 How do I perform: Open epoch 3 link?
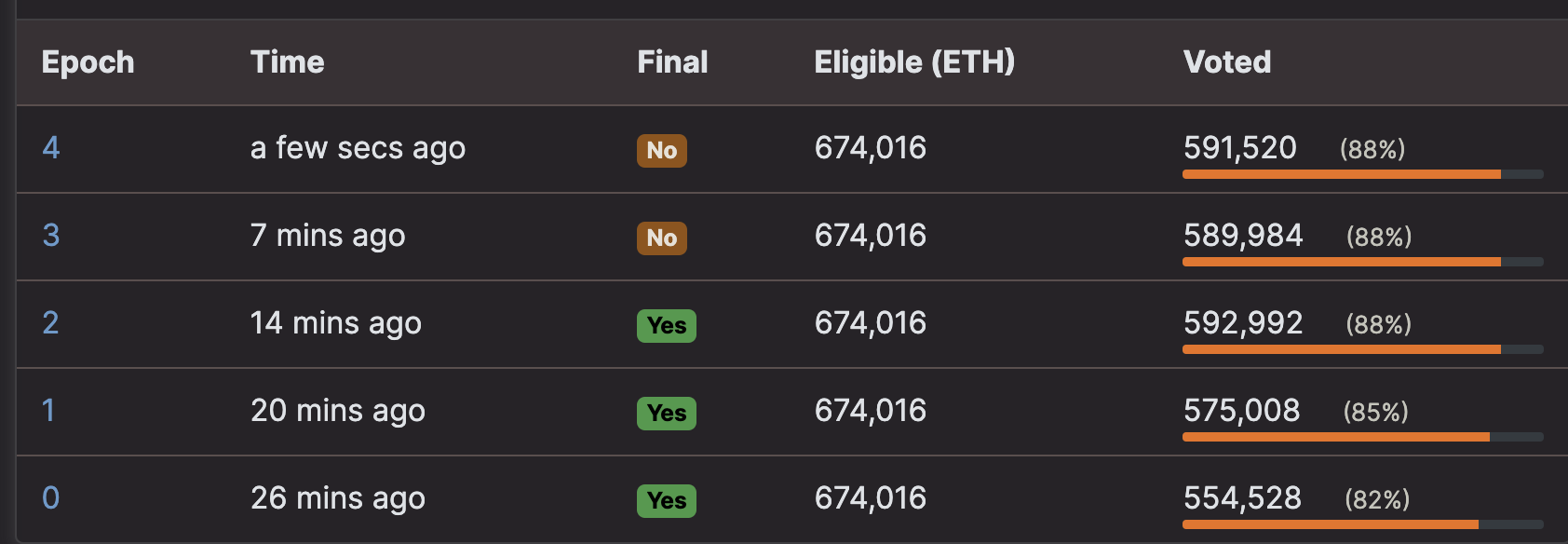(x=51, y=236)
